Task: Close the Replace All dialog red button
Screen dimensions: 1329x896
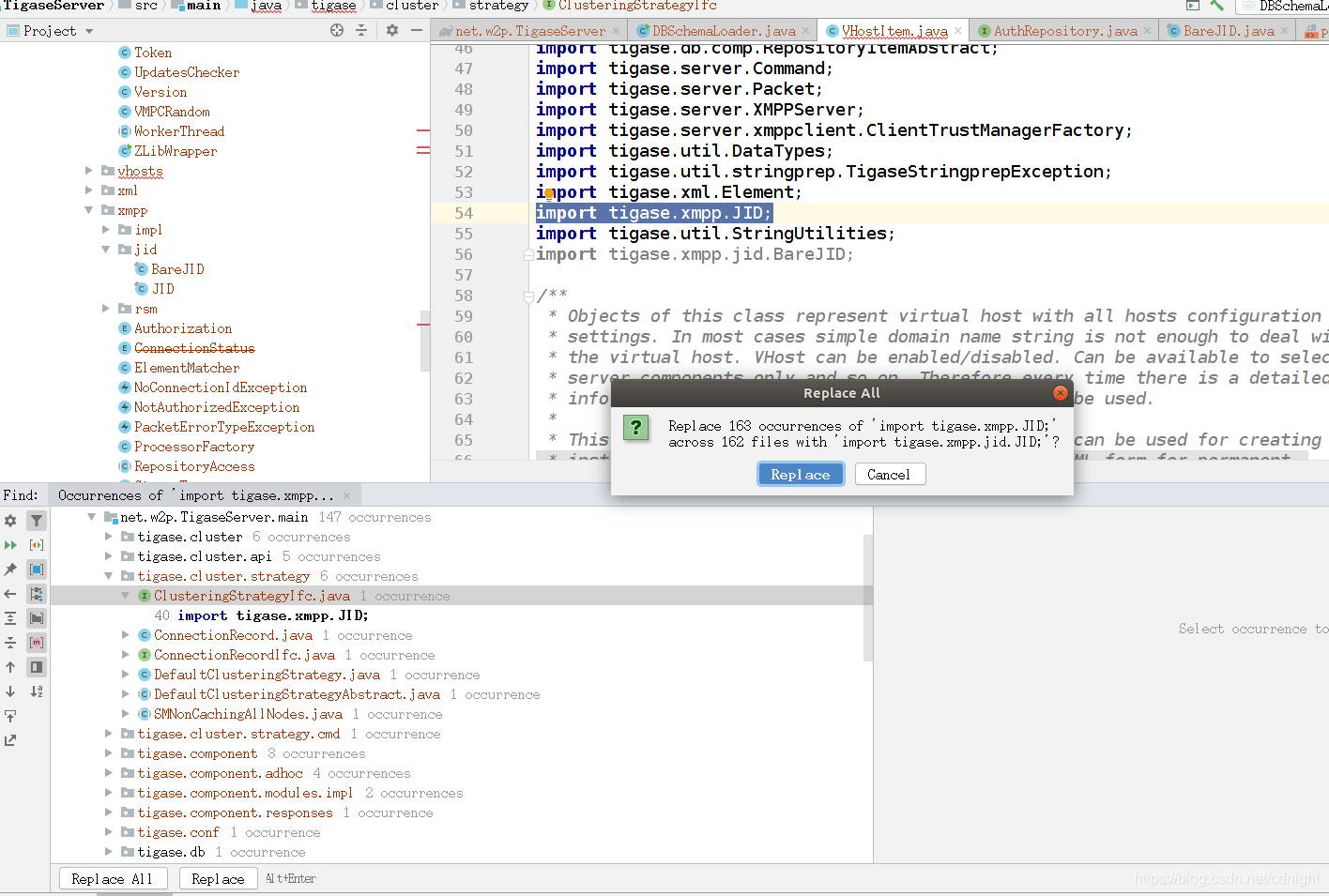Action: (1061, 393)
